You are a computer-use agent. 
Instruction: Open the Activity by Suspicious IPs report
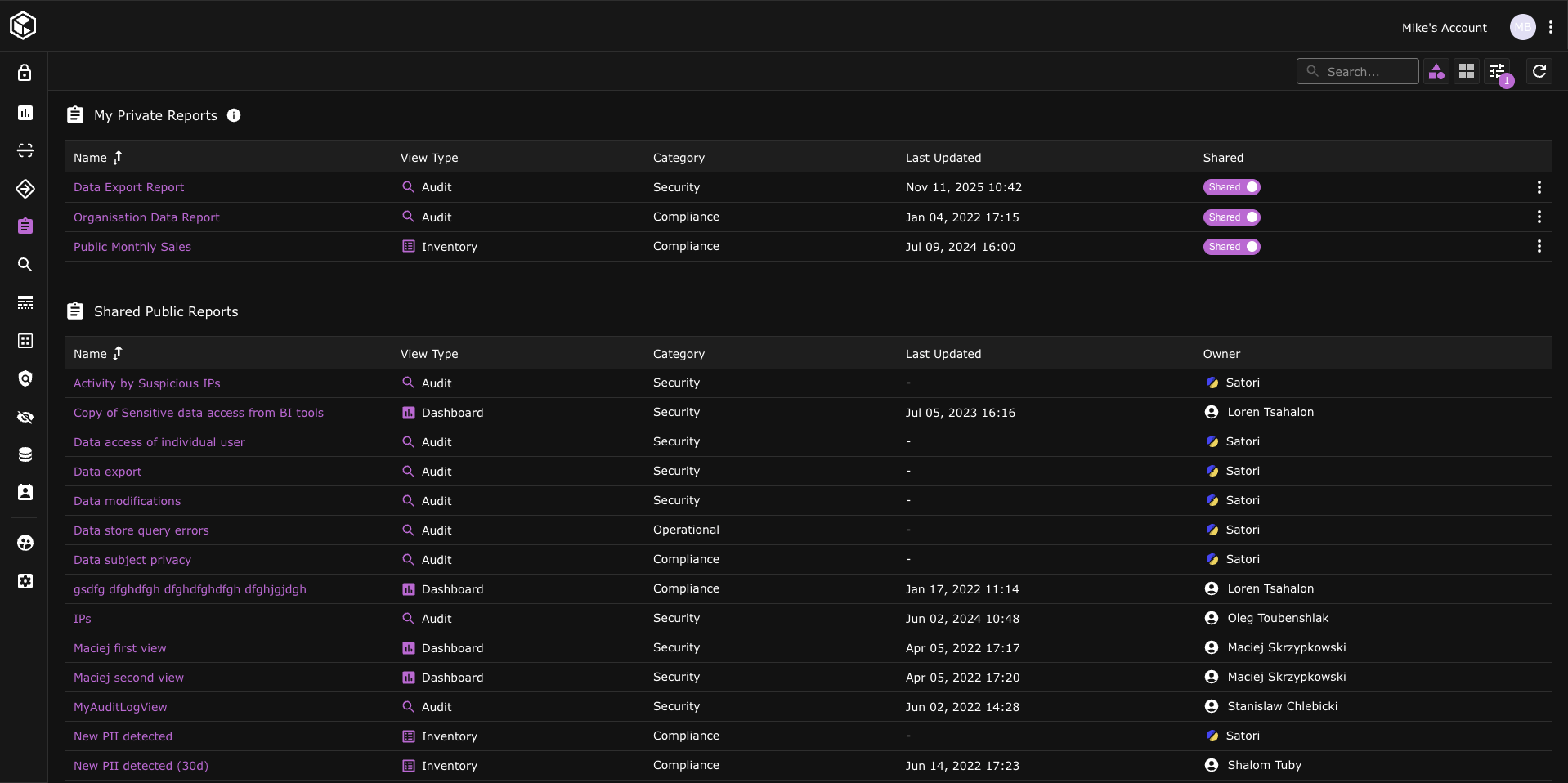click(x=147, y=383)
